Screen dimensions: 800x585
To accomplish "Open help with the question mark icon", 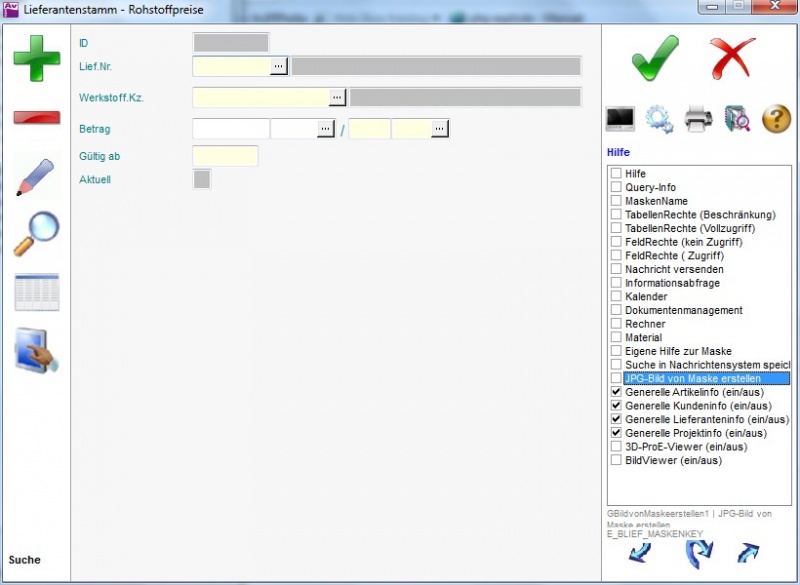I will coord(777,119).
